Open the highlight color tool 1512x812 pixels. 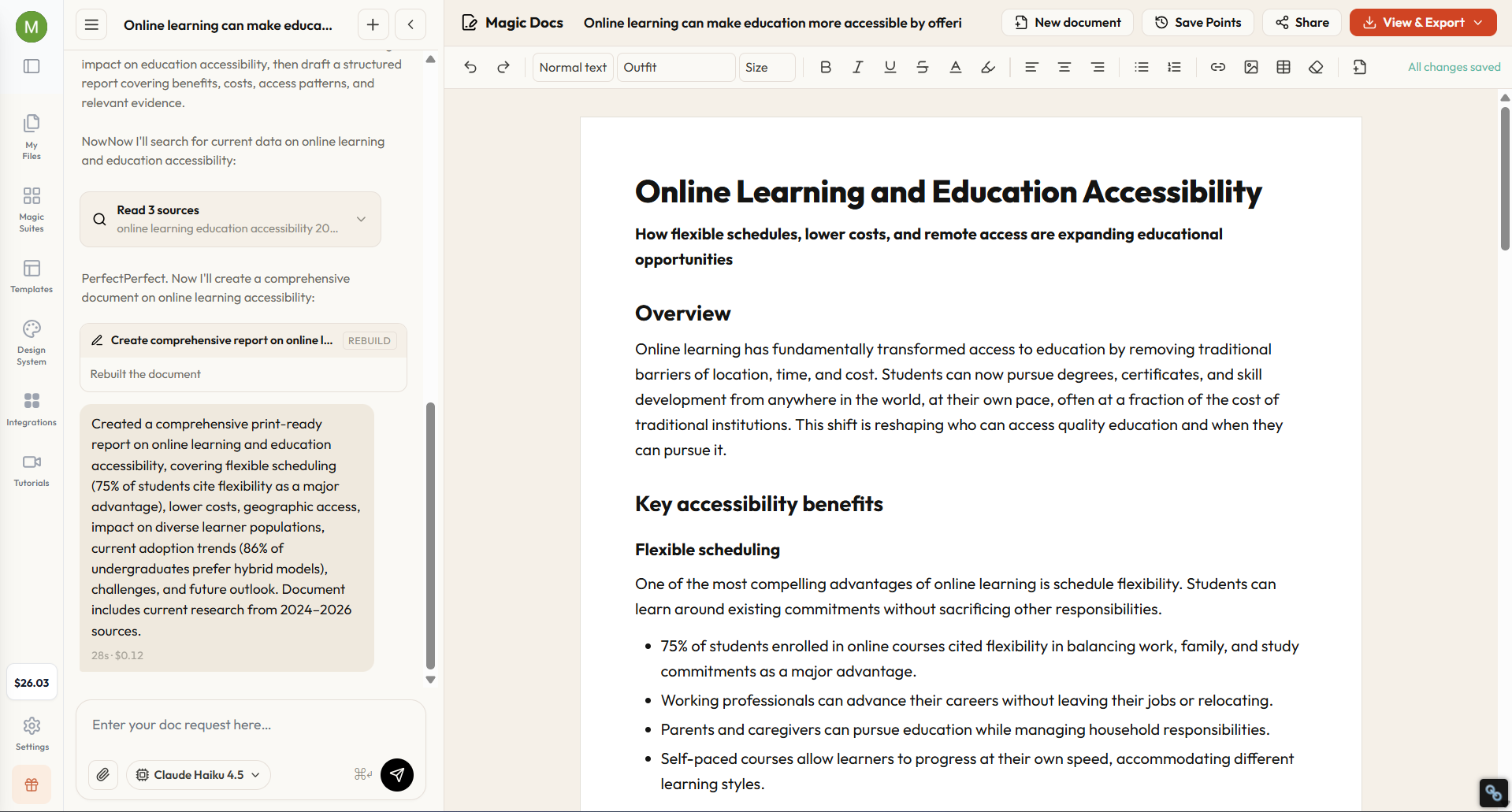coord(988,67)
